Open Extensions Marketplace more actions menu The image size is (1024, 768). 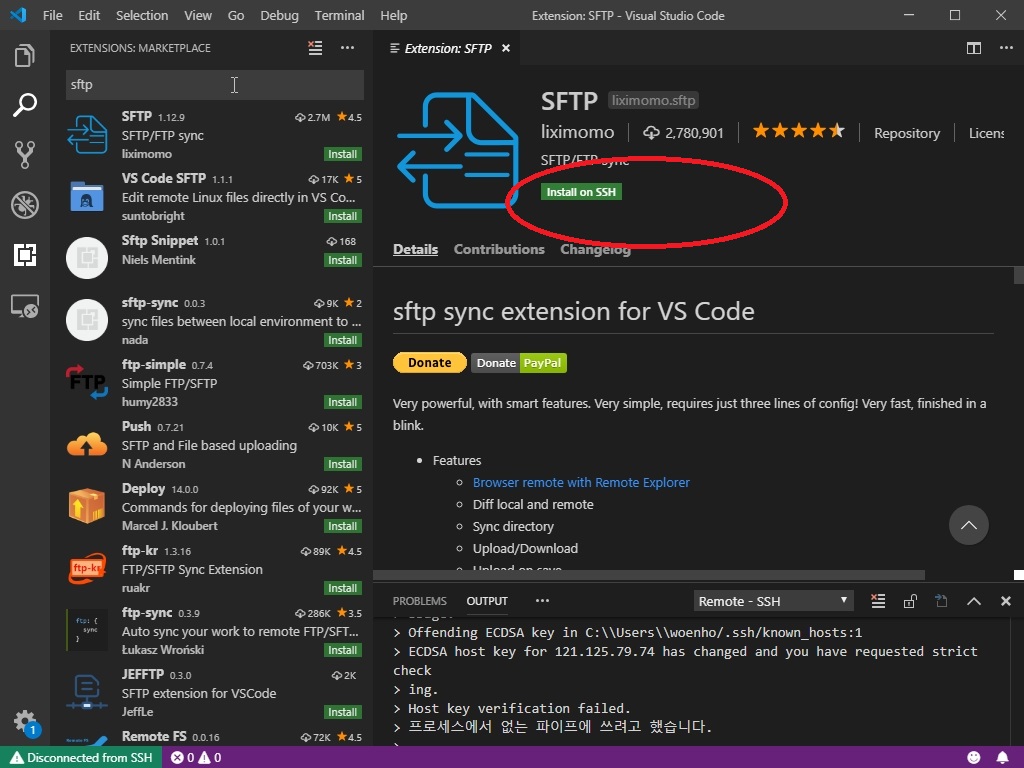[x=347, y=48]
